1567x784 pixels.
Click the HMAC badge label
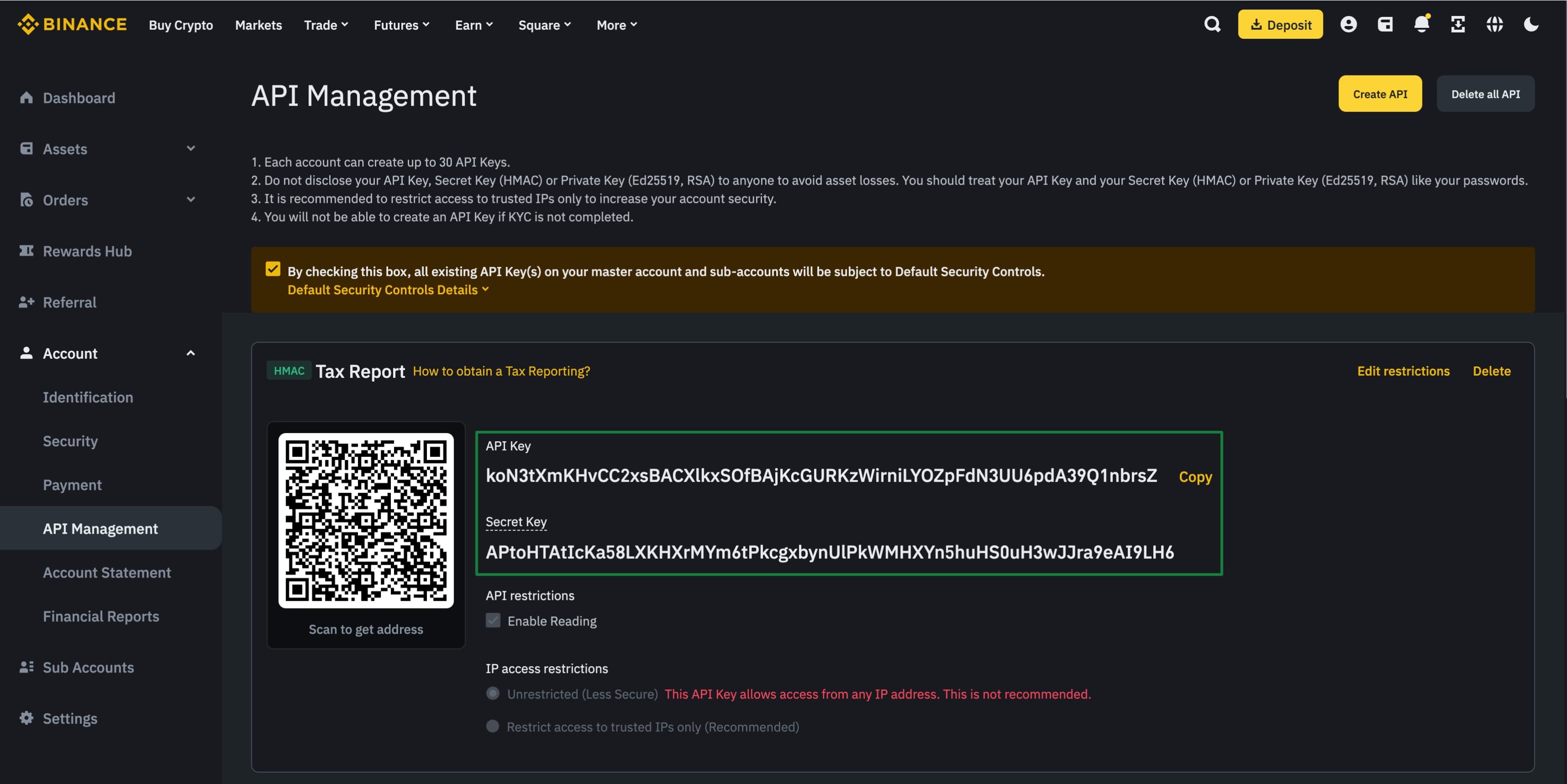click(x=289, y=371)
